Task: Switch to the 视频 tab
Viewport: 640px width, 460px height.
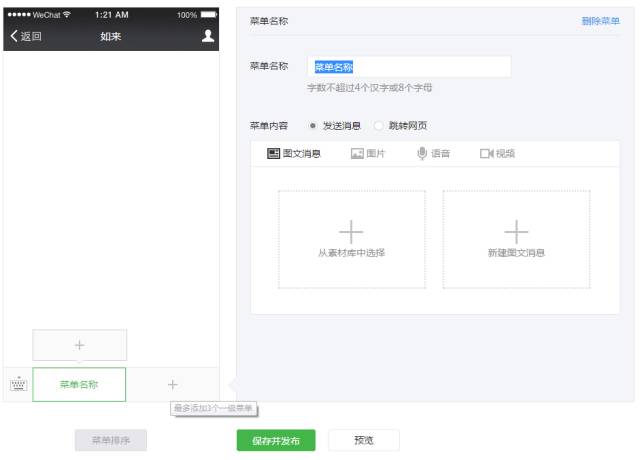Action: click(498, 153)
